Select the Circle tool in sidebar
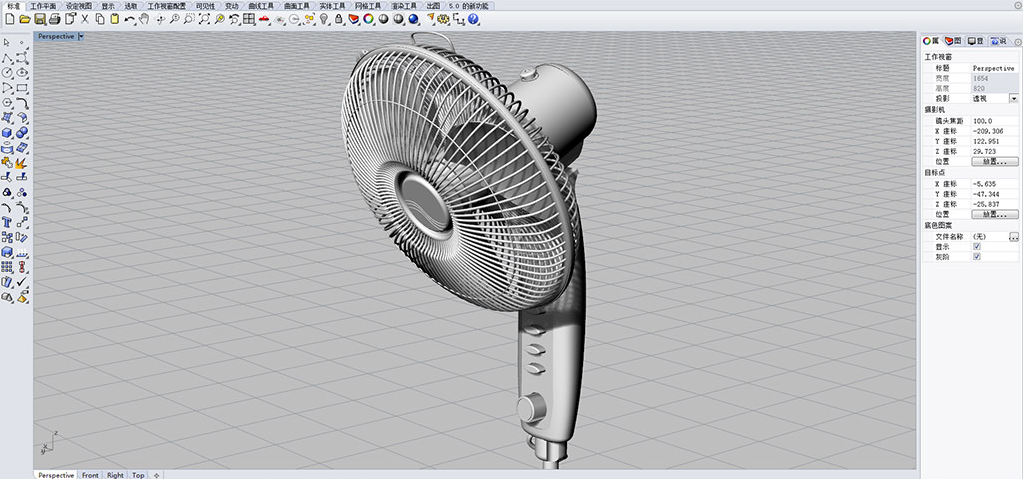1023x479 pixels. pyautogui.click(x=7, y=72)
